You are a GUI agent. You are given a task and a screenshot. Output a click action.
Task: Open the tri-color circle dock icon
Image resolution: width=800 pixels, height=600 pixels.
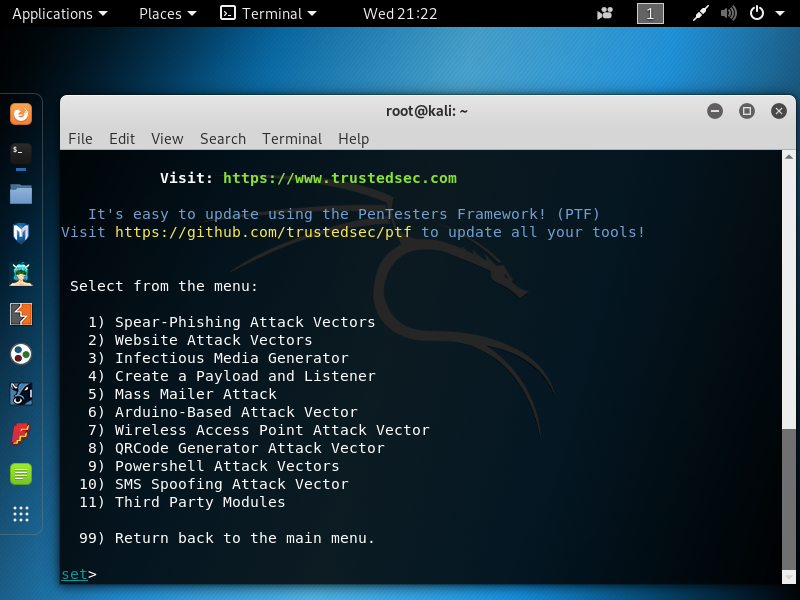tap(21, 354)
